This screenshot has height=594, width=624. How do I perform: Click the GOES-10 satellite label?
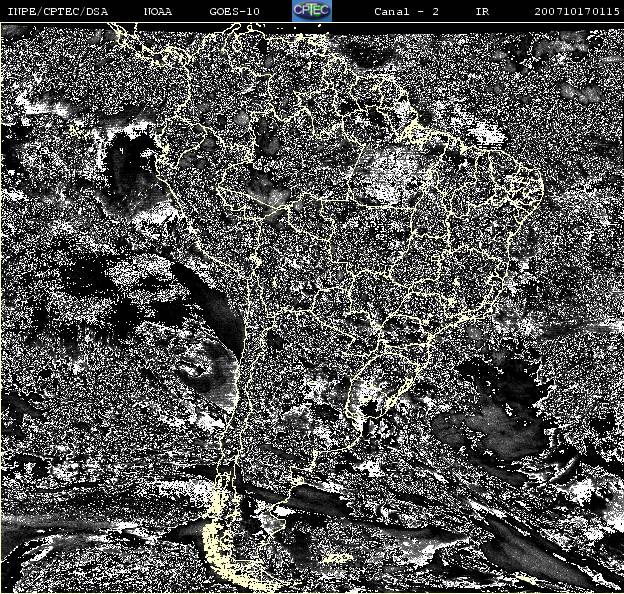(x=234, y=11)
